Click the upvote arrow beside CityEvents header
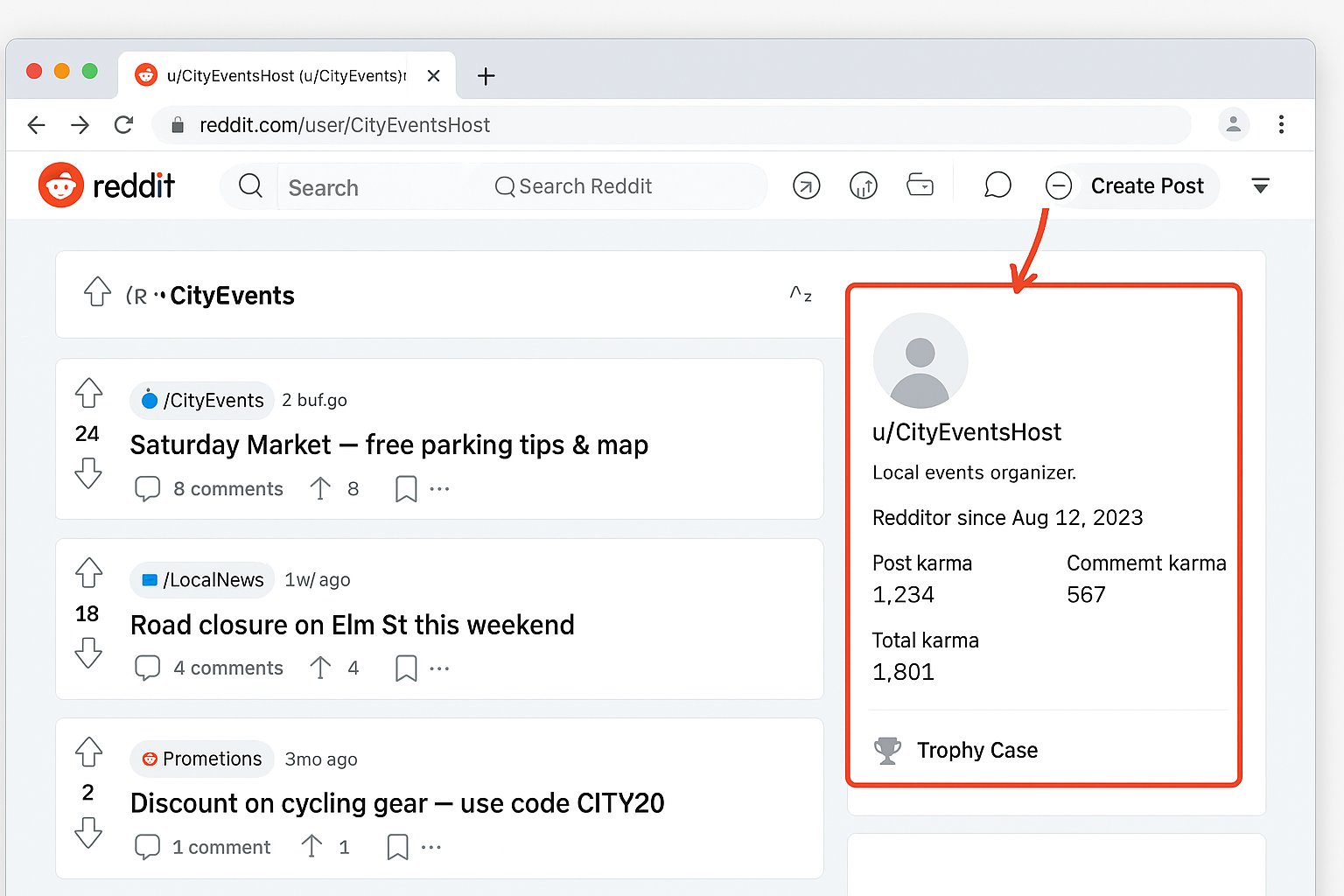The image size is (1344, 896). click(97, 291)
